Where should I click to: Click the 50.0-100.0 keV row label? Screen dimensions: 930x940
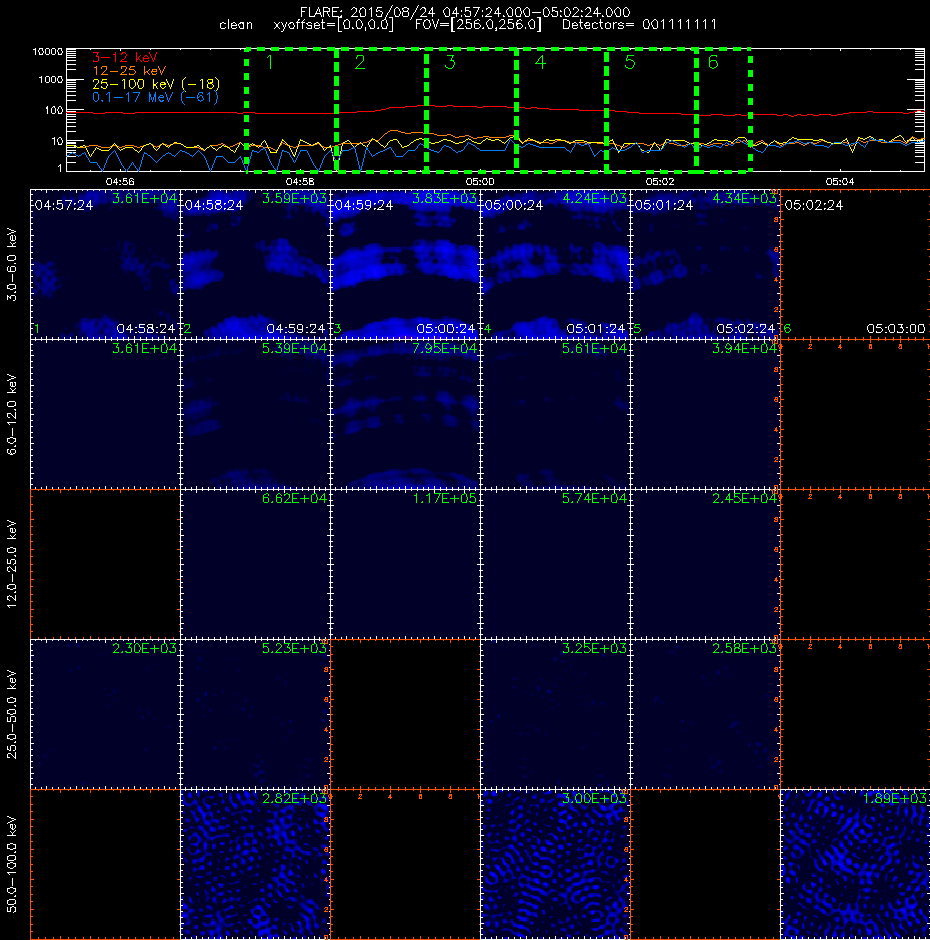pyautogui.click(x=12, y=864)
